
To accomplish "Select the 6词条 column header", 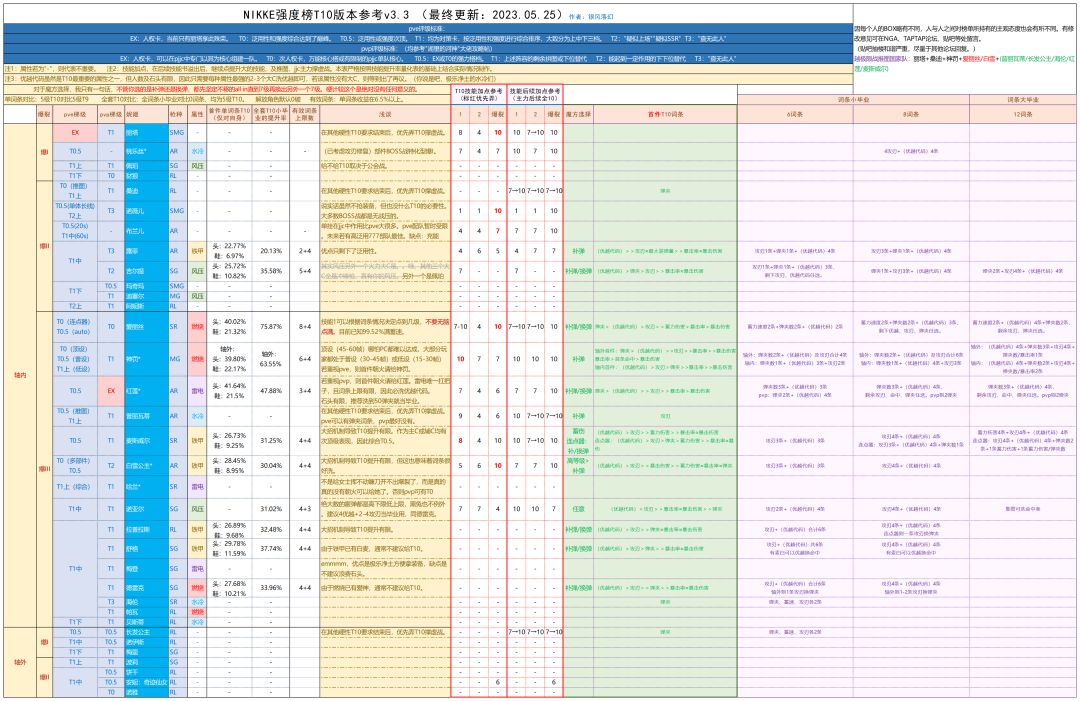I will pyautogui.click(x=795, y=114).
